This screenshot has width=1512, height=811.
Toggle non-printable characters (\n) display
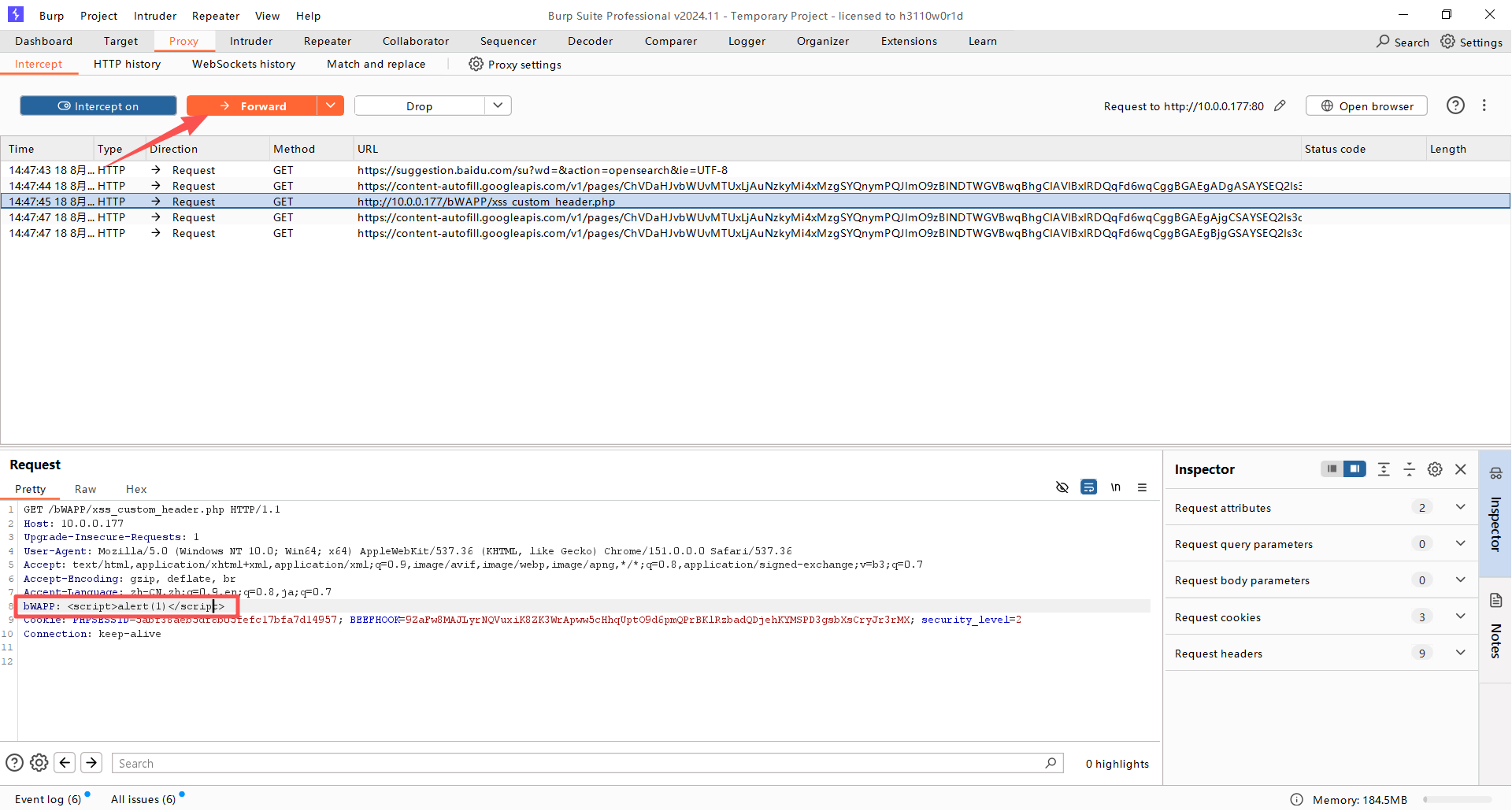click(1115, 487)
